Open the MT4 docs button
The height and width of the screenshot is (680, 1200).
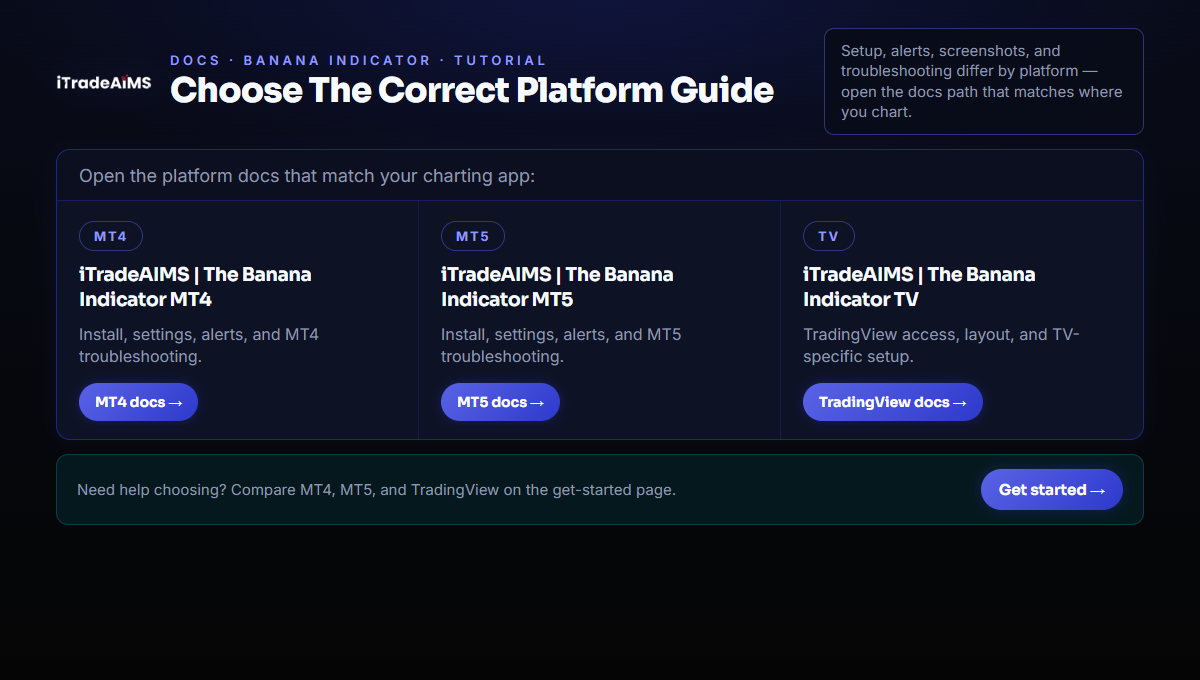point(138,402)
